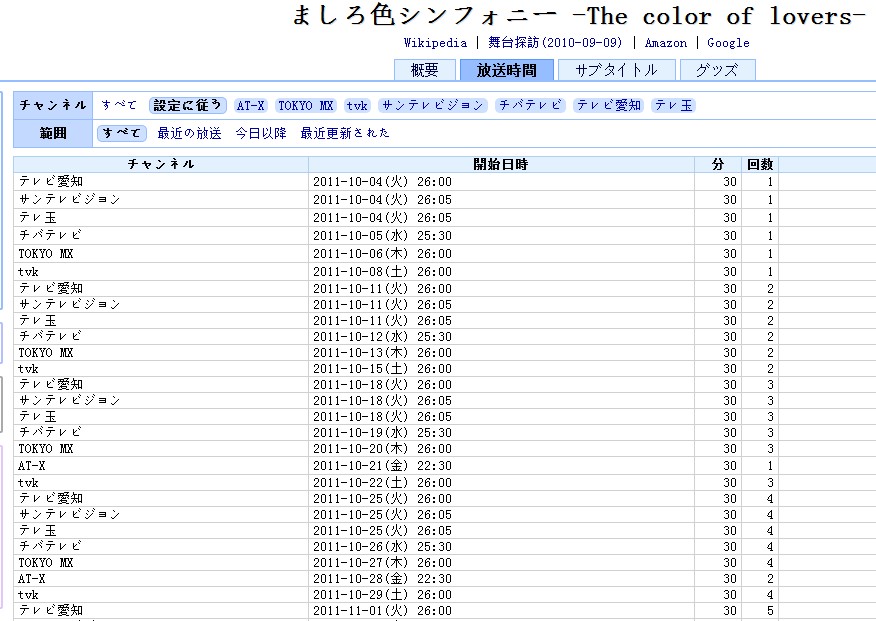Viewport: 876px width, 621px height.
Task: Click the date 2011-10-15(土) 26:00
Action: click(382, 369)
